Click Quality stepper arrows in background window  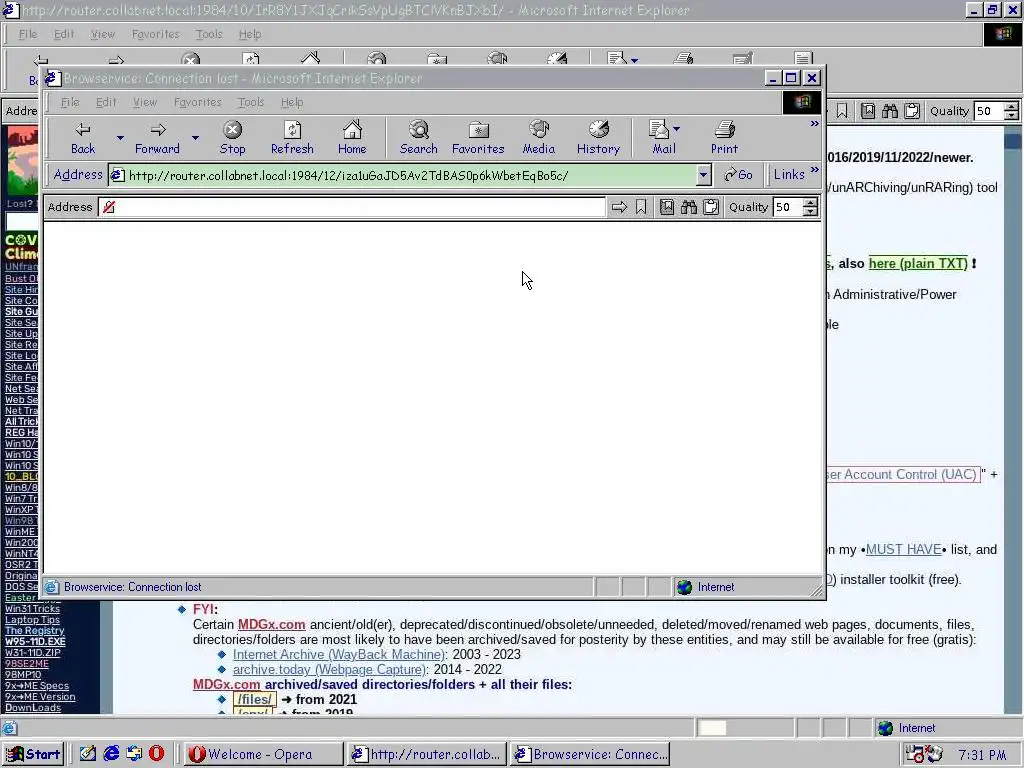(1011, 111)
